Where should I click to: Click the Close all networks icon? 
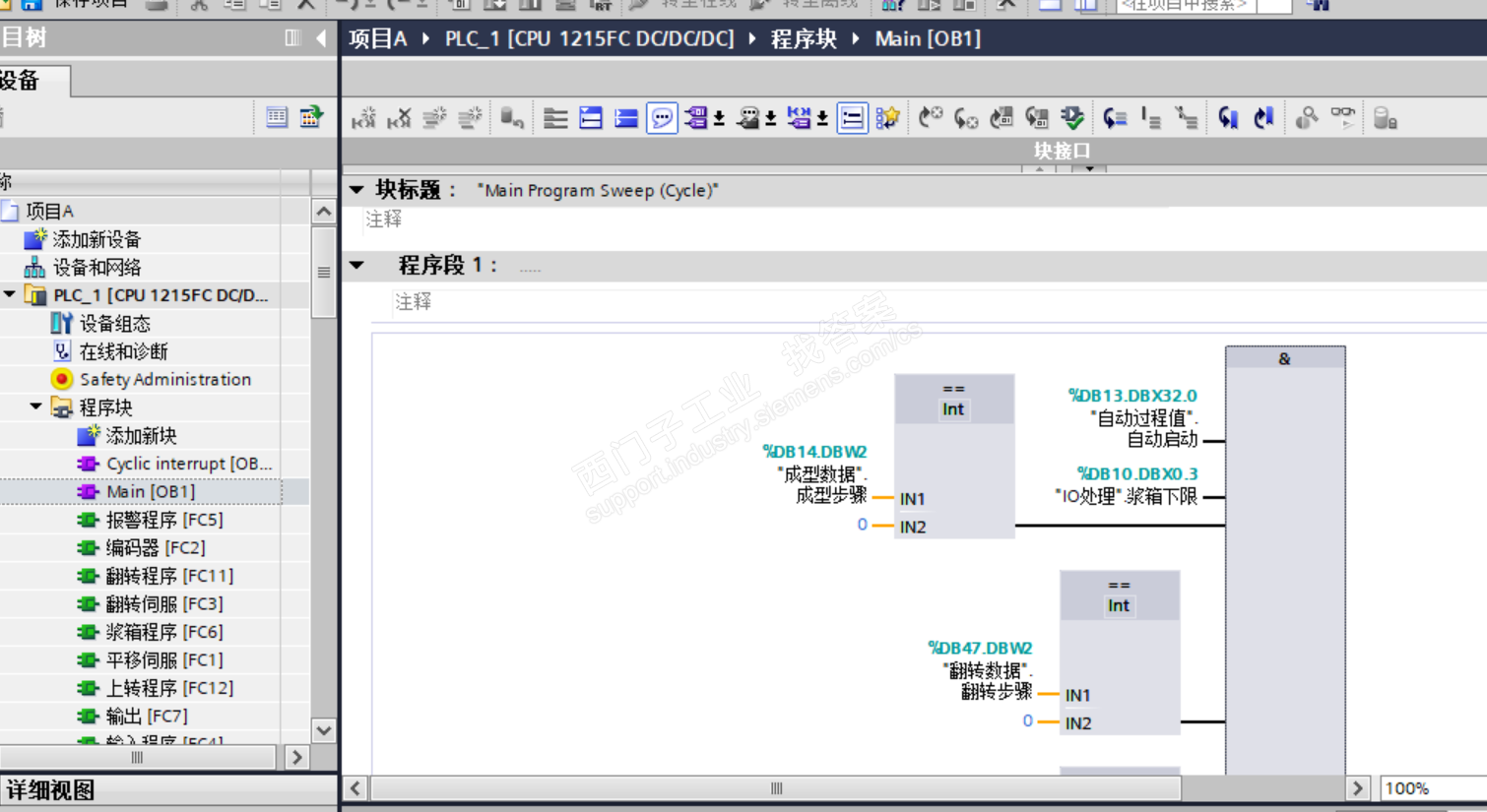(626, 119)
